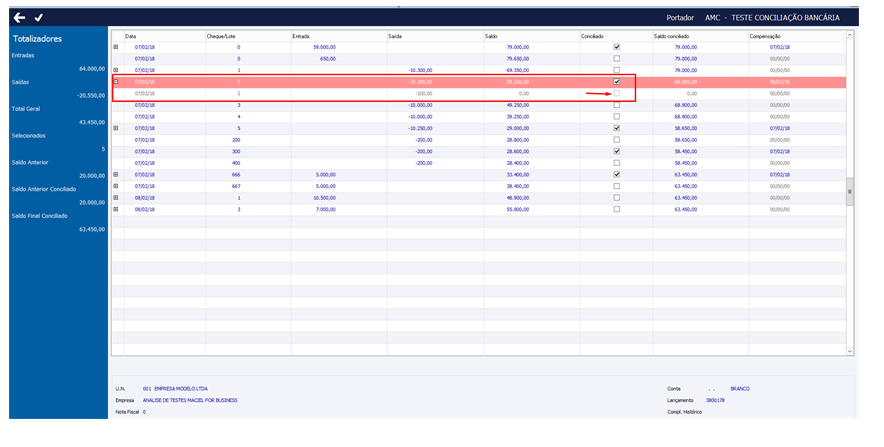
Task: Uncheck Conciliado in the highlighted red row
Action: point(616,82)
